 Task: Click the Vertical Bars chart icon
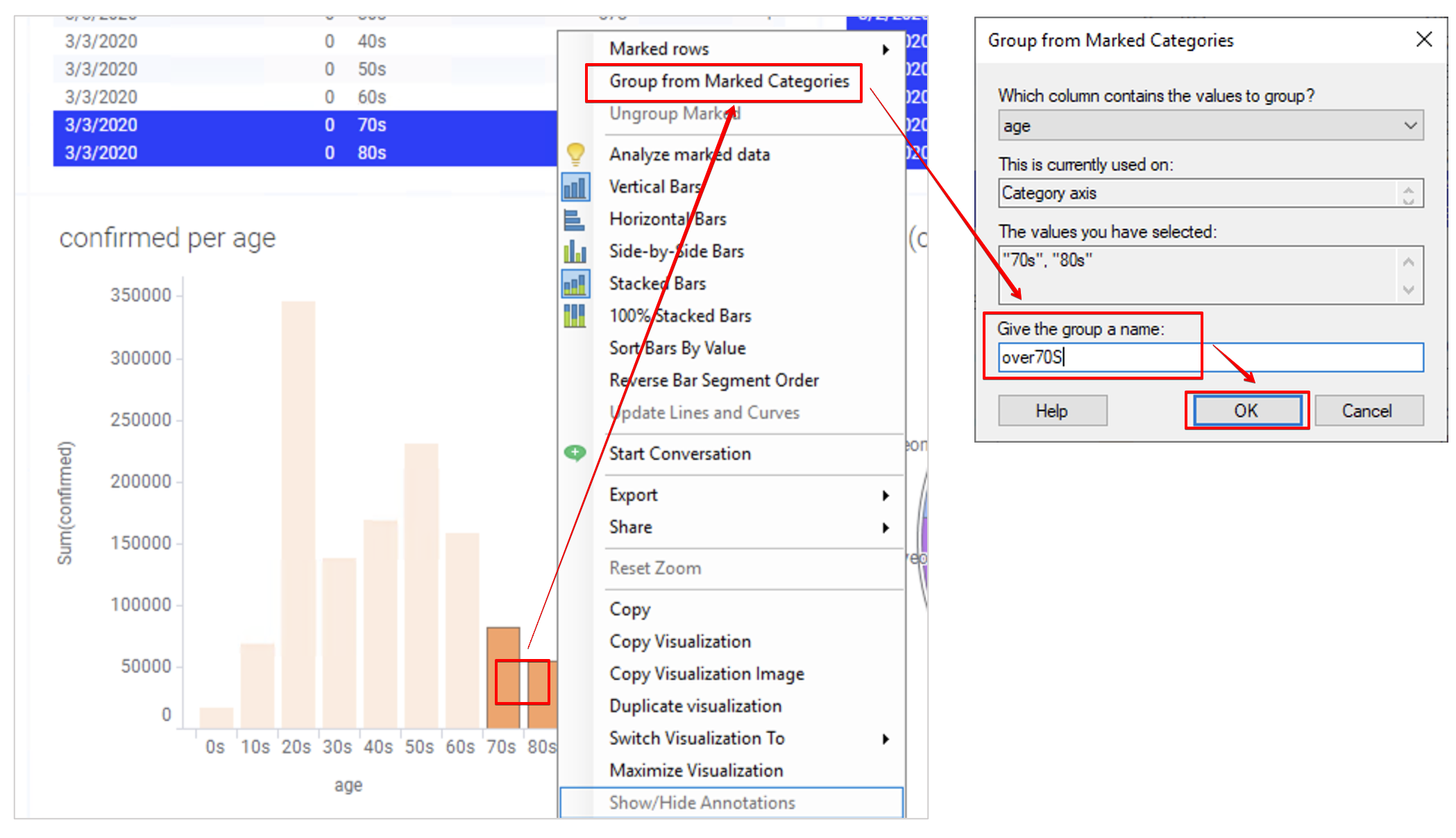click(x=575, y=187)
